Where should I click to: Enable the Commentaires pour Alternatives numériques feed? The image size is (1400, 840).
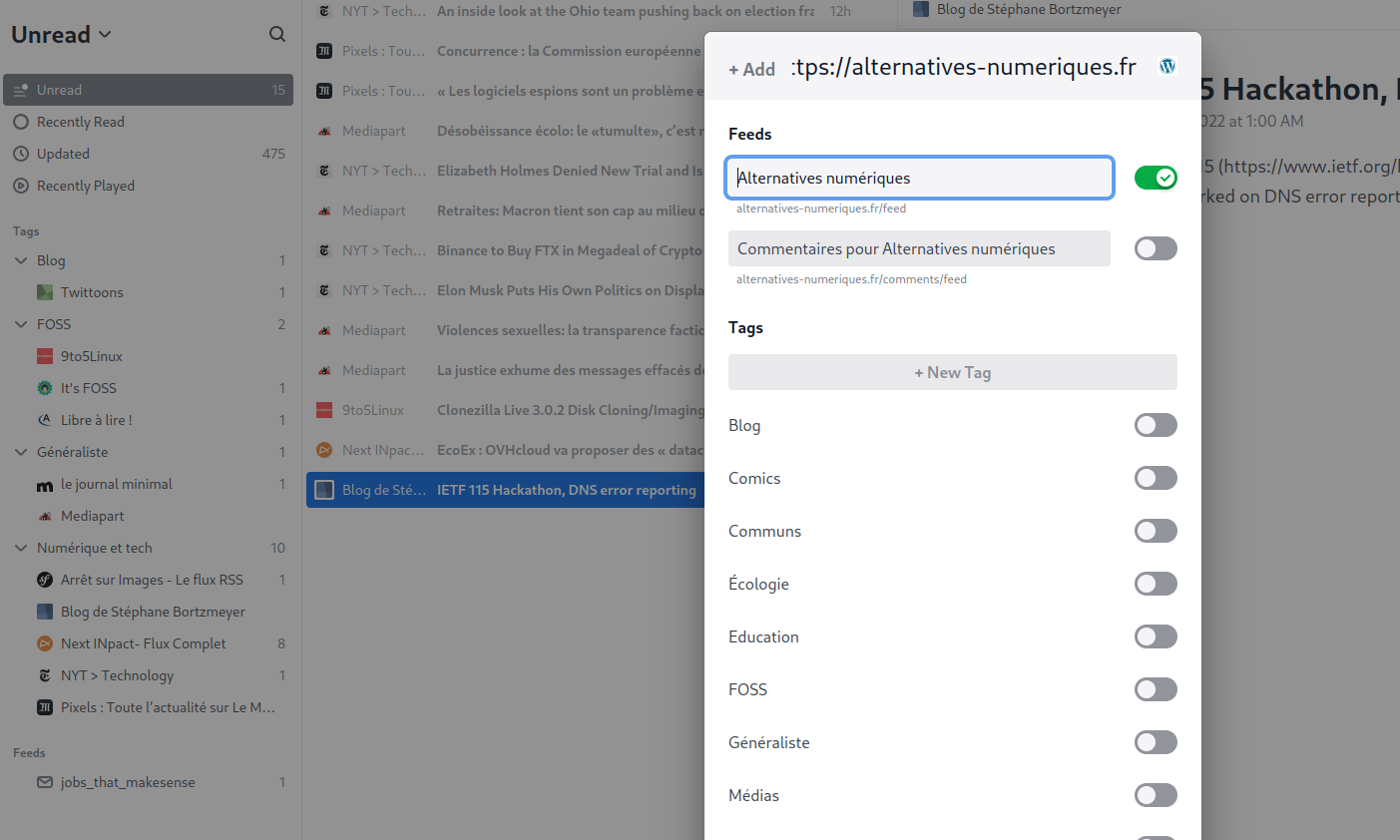tap(1156, 248)
